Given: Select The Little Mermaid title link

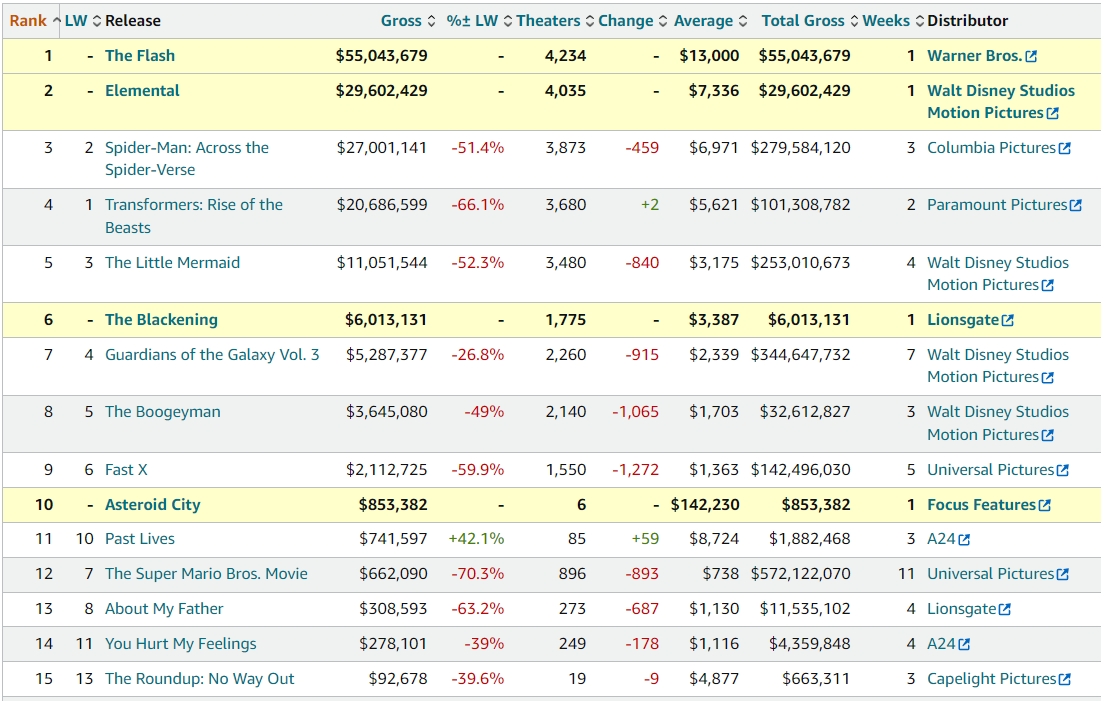Looking at the screenshot, I should 172,263.
